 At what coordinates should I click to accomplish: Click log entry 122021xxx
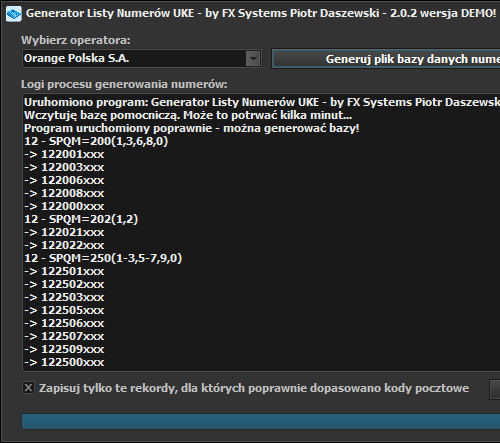coord(64,232)
